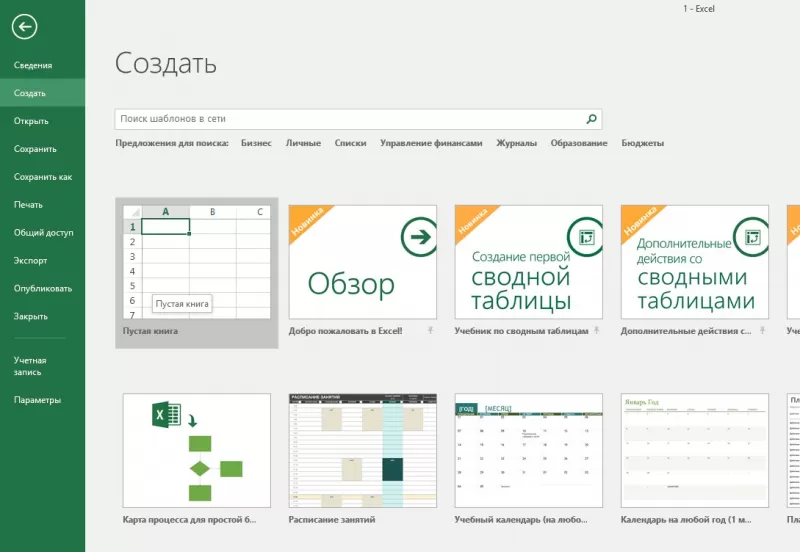Open 'Создание первой сводной таблицы' template
The image size is (800, 552).
[x=529, y=262]
